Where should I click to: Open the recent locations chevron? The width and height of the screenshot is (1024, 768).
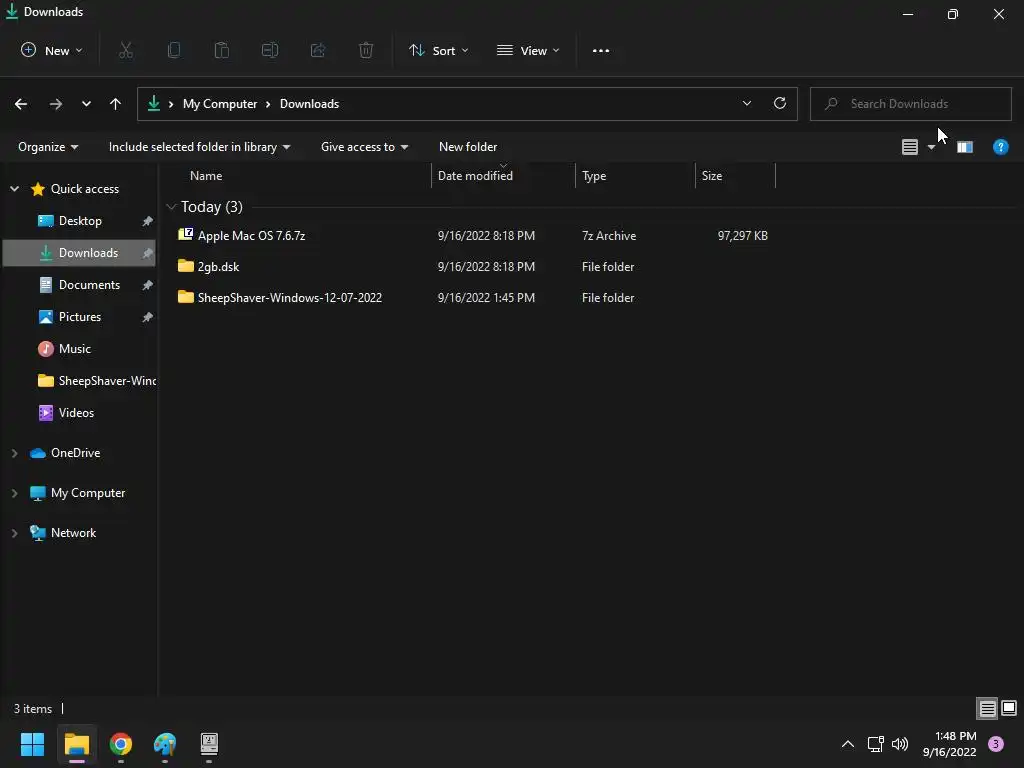click(86, 104)
